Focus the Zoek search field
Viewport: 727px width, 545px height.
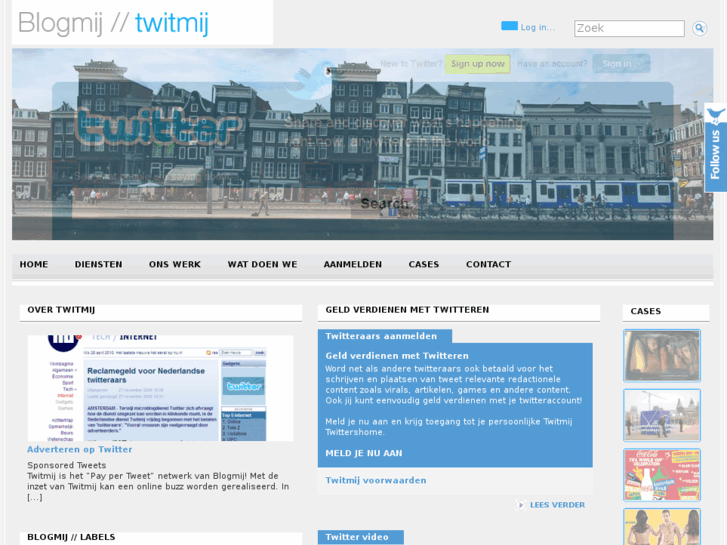pyautogui.click(x=629, y=28)
